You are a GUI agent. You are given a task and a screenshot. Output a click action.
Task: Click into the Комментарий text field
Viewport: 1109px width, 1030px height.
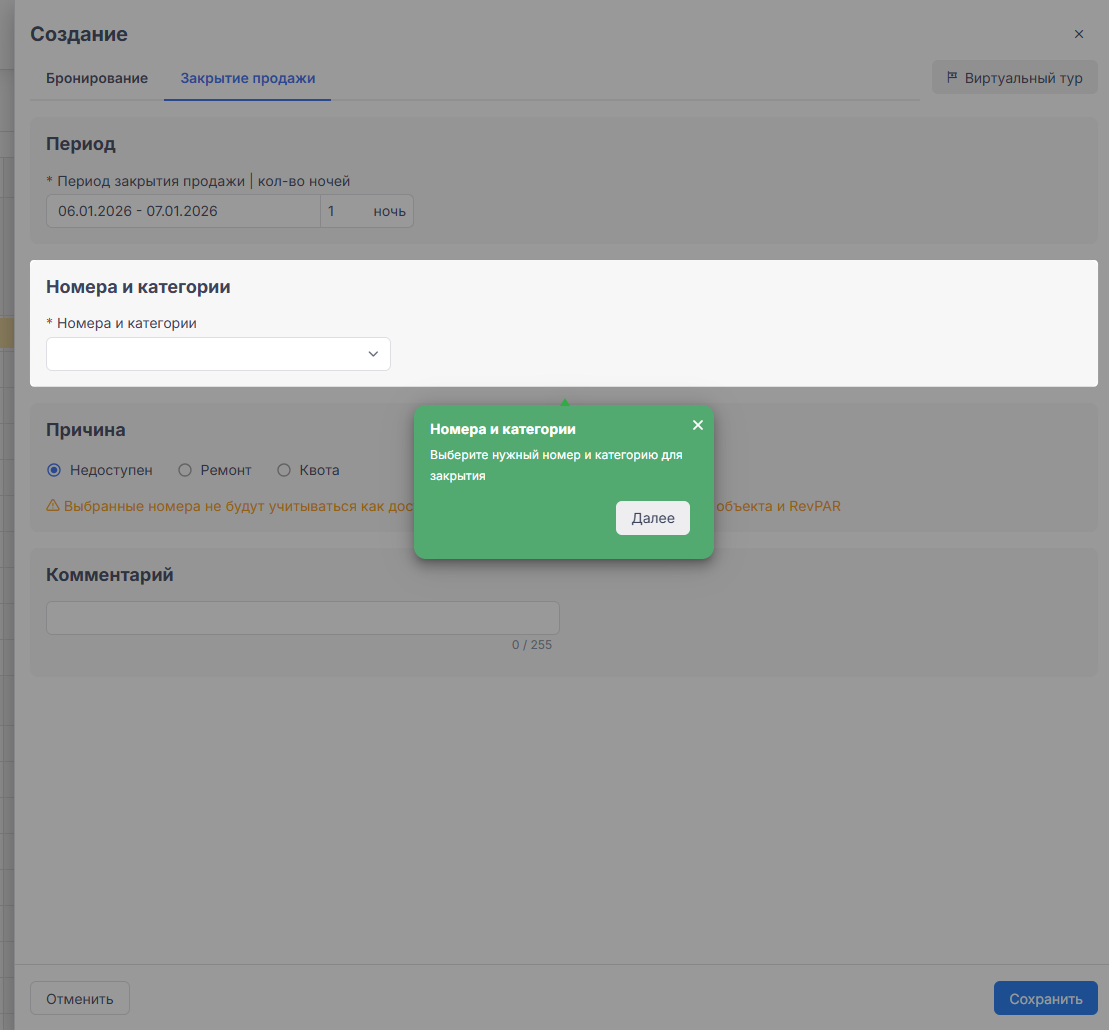(x=302, y=618)
